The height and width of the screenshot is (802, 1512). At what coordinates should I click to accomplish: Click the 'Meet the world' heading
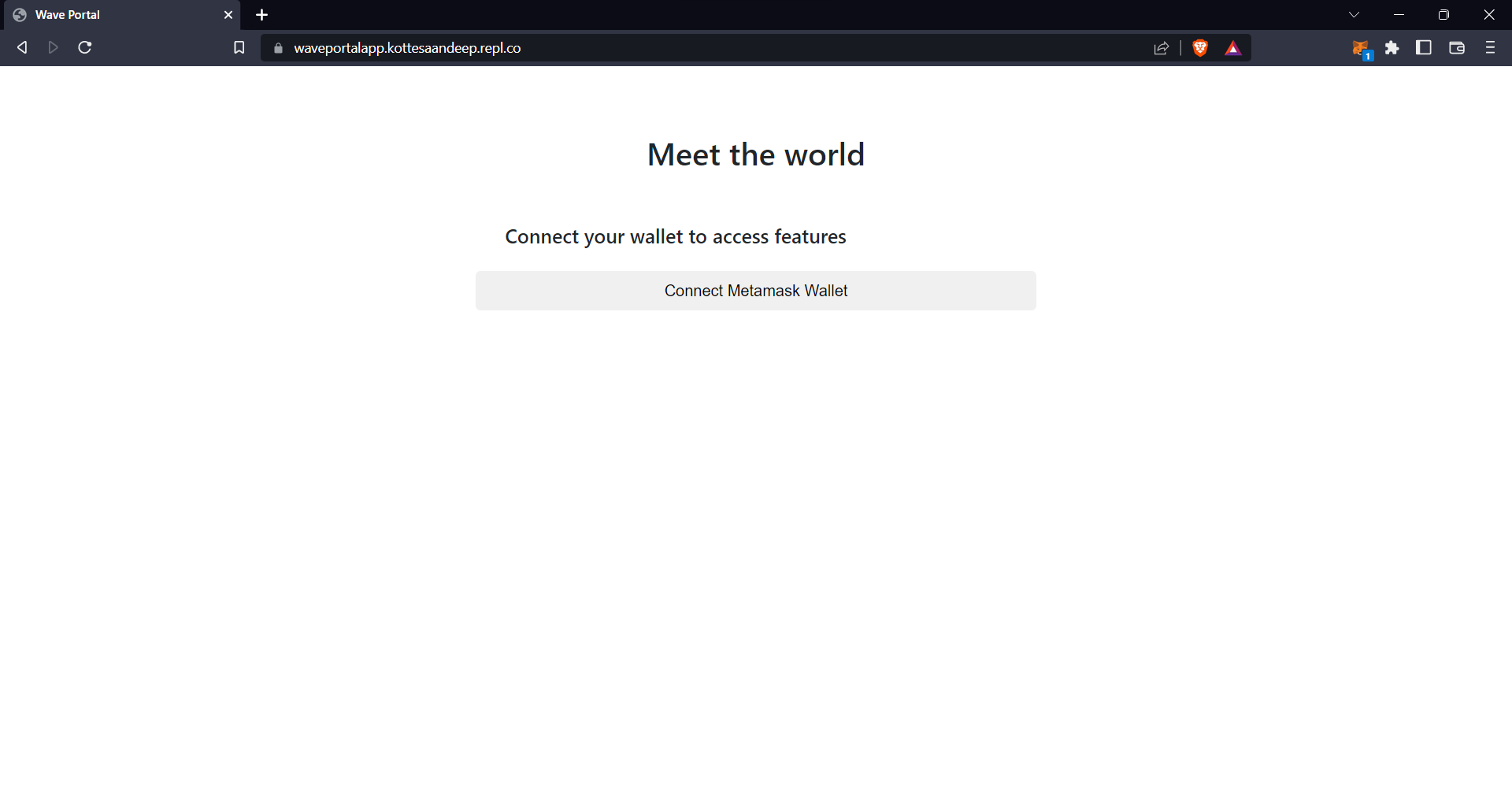[755, 155]
